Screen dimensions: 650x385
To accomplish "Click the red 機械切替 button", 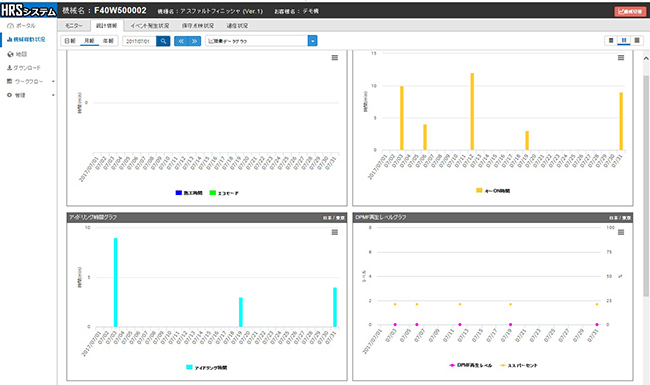I will (x=630, y=11).
